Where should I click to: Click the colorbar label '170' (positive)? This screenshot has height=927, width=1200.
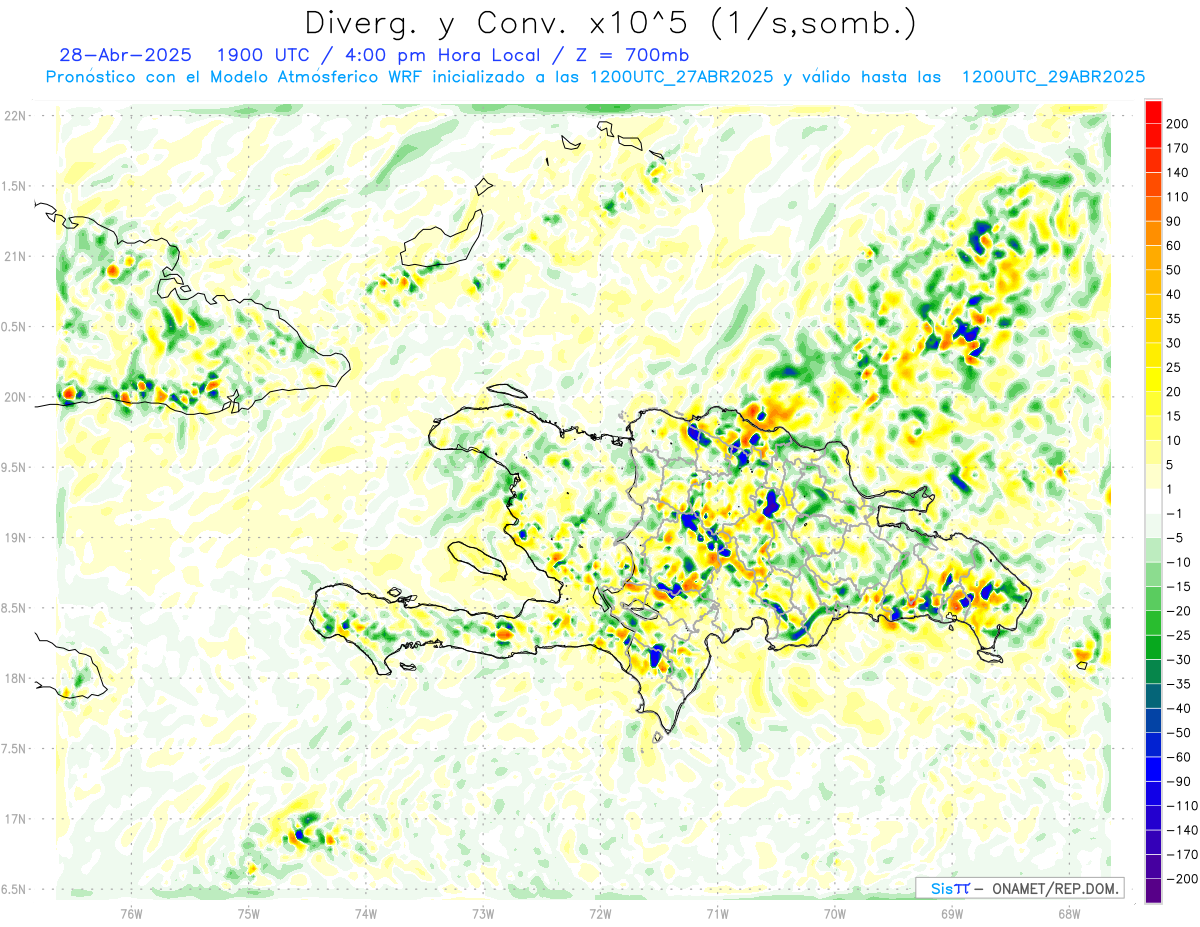1177,148
